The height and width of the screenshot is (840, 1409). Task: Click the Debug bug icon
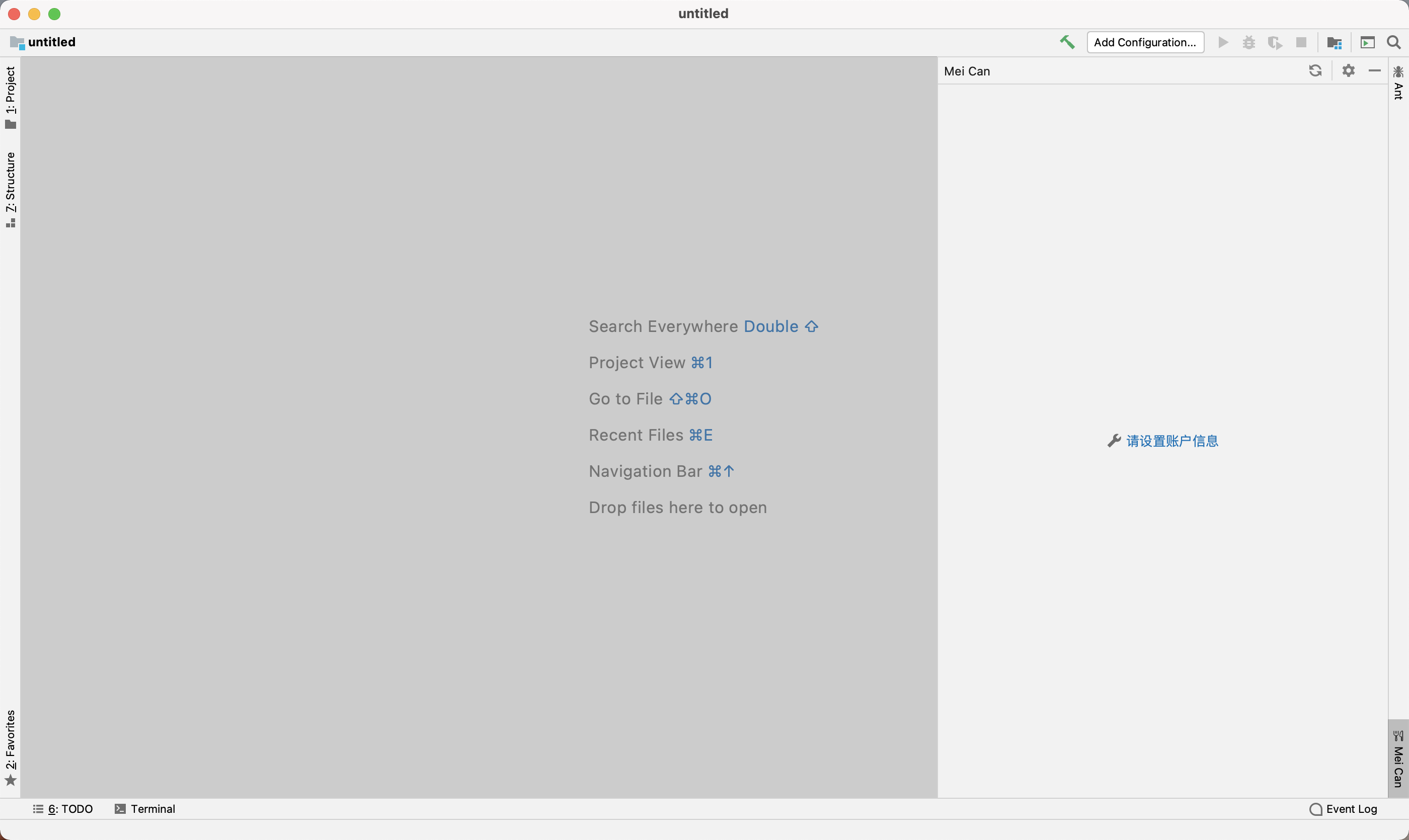[x=1249, y=42]
